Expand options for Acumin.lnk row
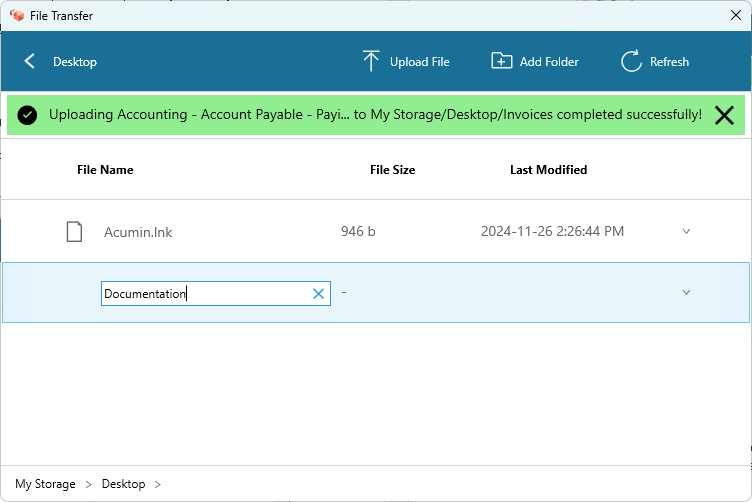Viewport: 752px width, 502px height. tap(686, 231)
